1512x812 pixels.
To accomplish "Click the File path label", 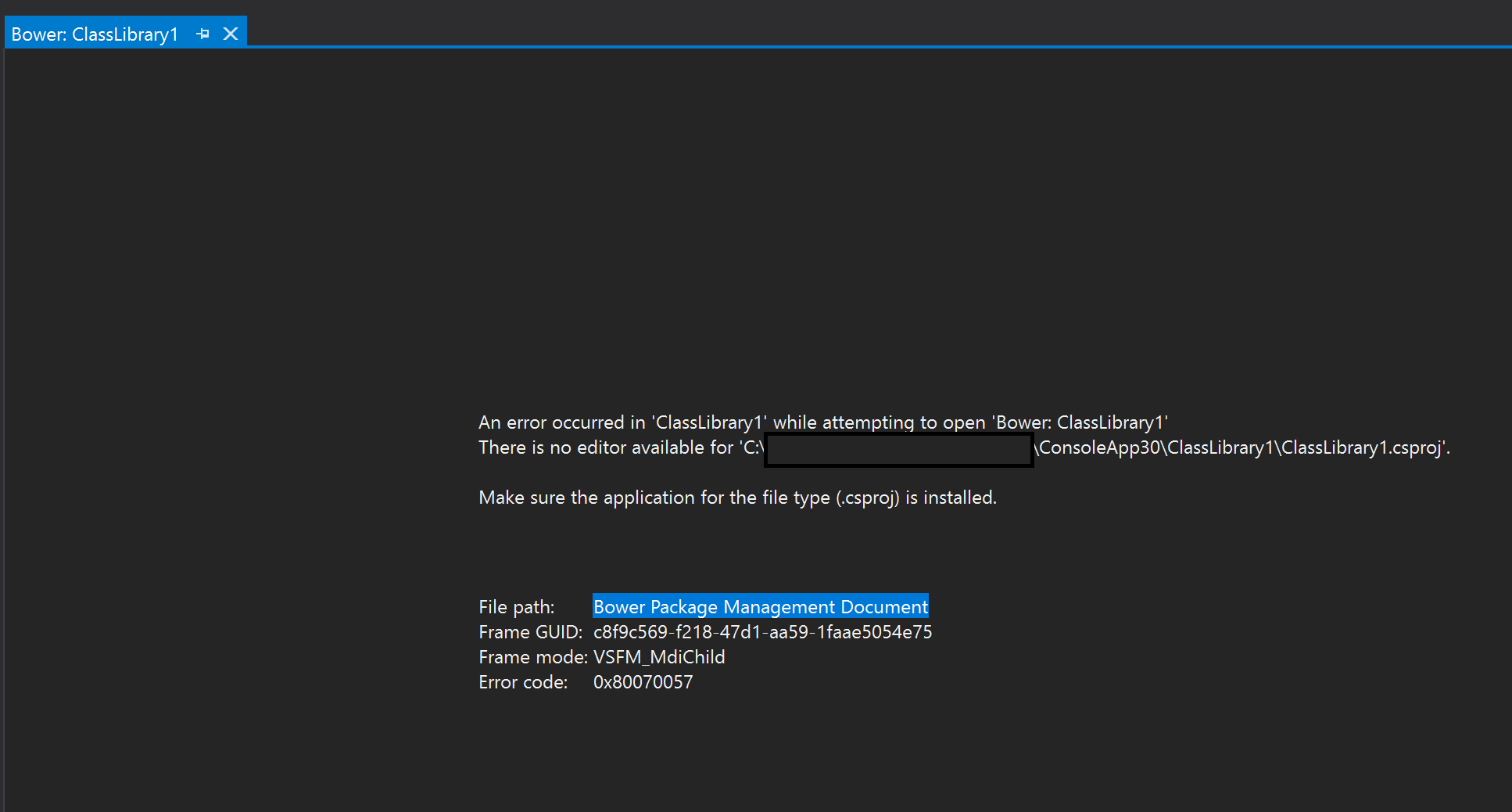I will pos(516,606).
